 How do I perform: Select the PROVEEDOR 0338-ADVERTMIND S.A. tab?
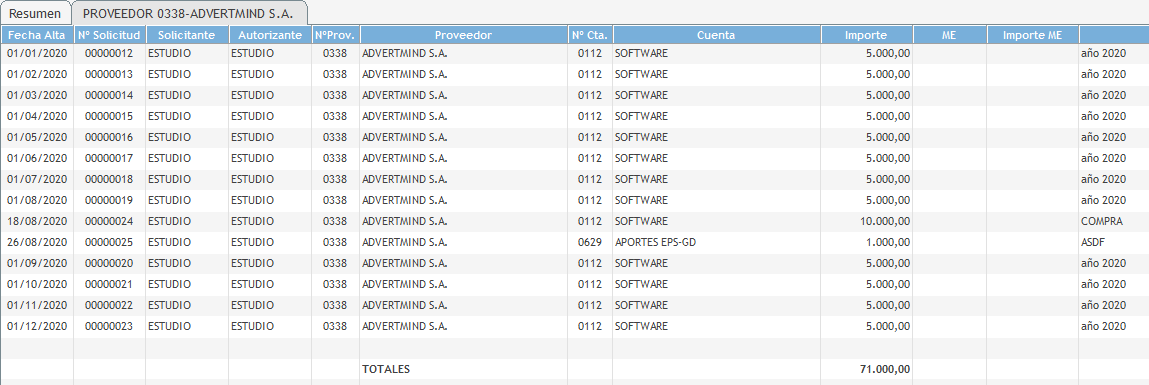(x=188, y=13)
